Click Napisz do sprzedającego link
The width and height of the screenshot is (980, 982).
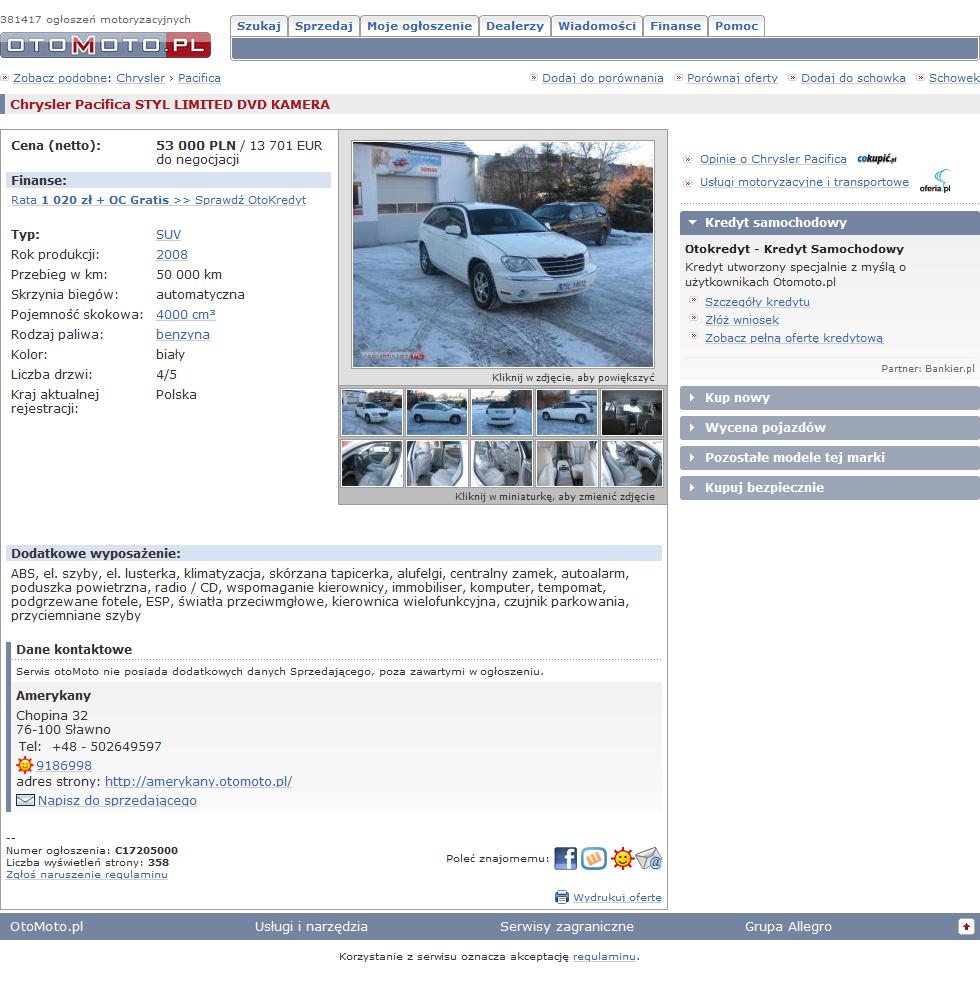point(117,800)
